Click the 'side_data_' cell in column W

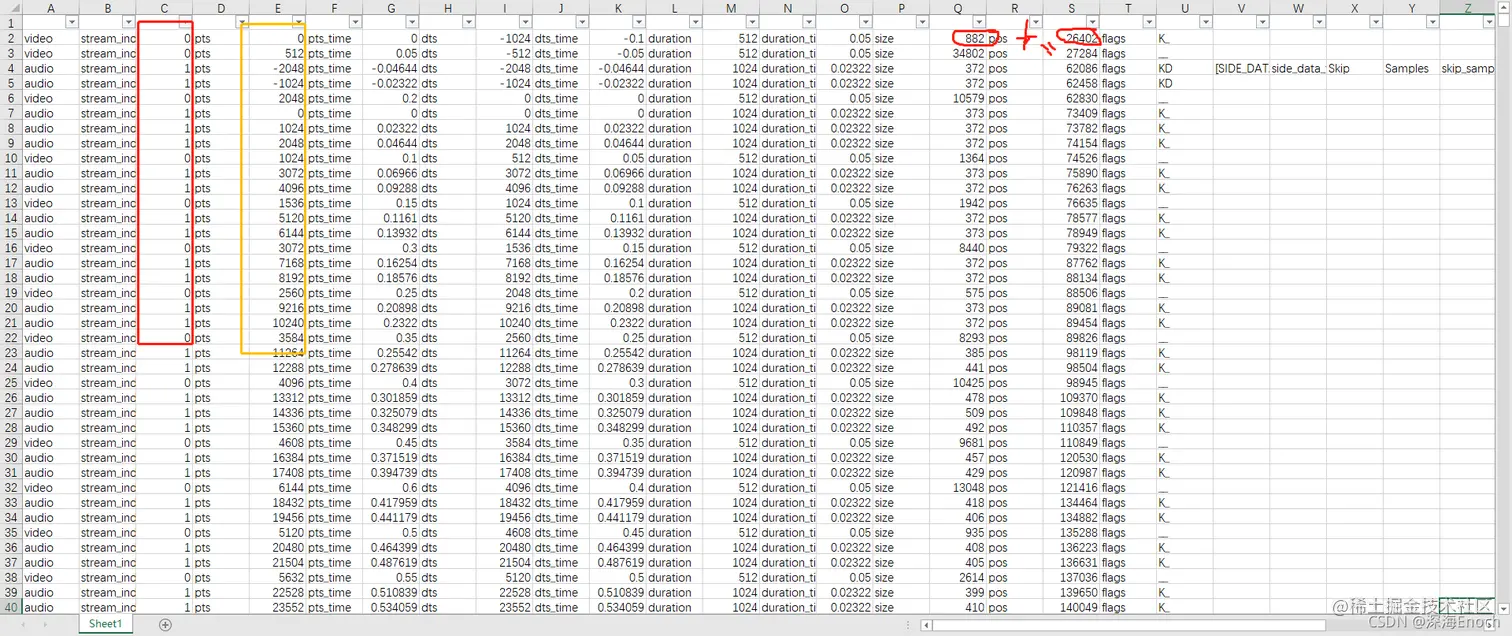click(1298, 69)
